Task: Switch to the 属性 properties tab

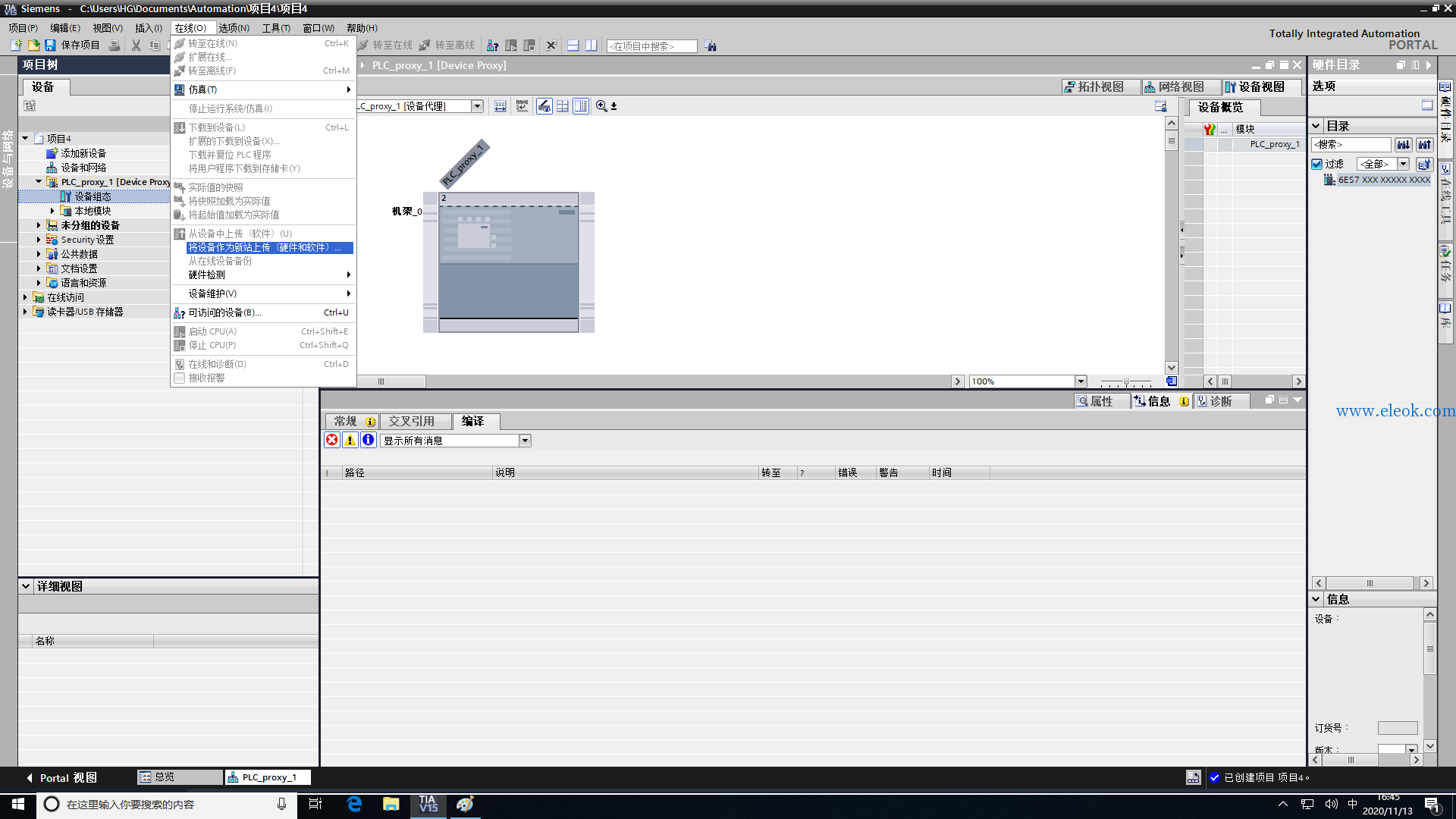Action: point(1101,401)
